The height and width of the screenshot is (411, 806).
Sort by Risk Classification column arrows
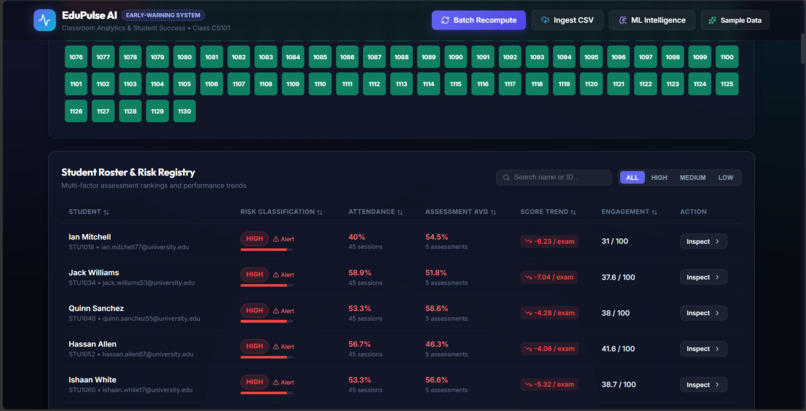320,212
